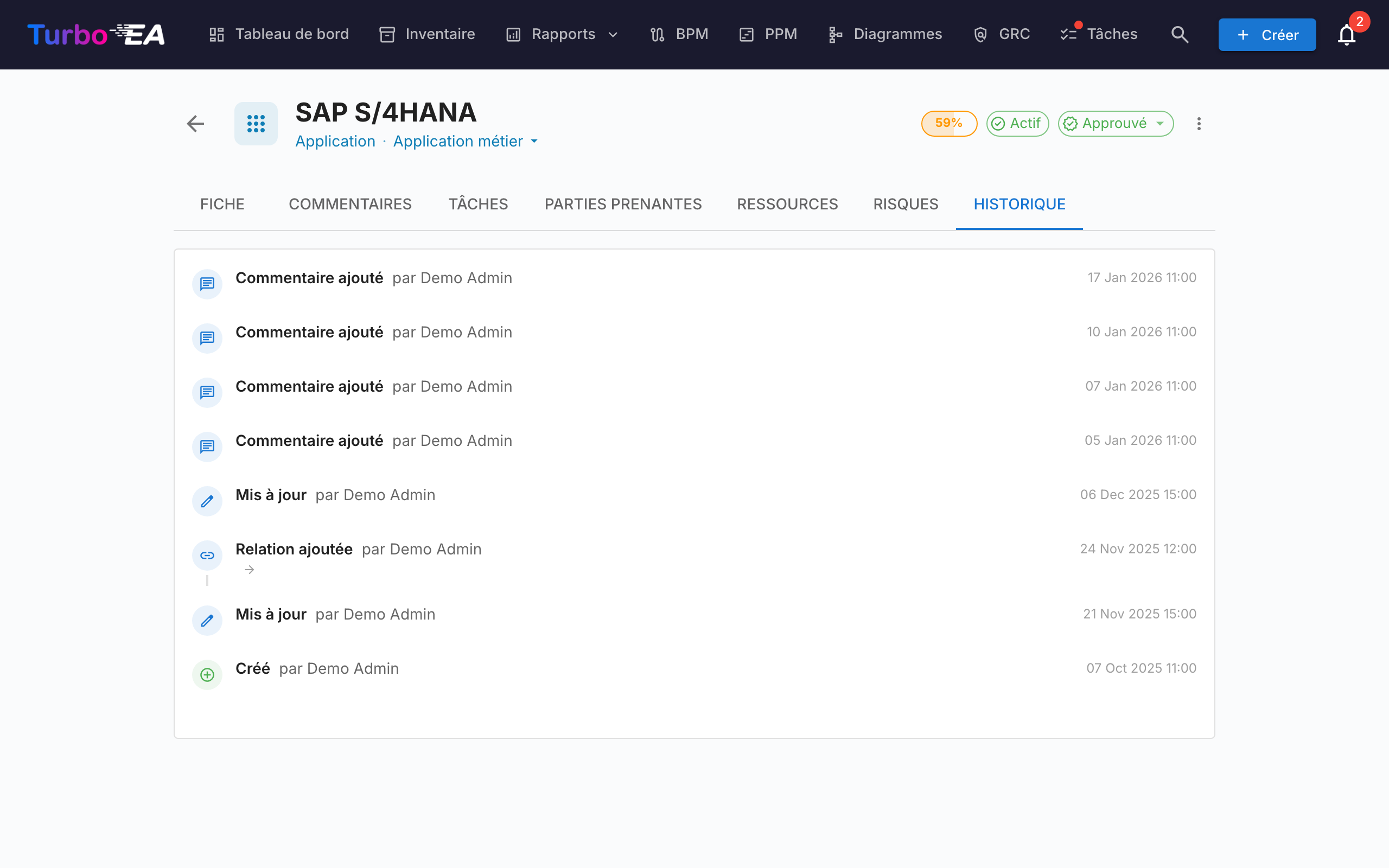
Task: Open the notifications bell
Action: coord(1347,34)
